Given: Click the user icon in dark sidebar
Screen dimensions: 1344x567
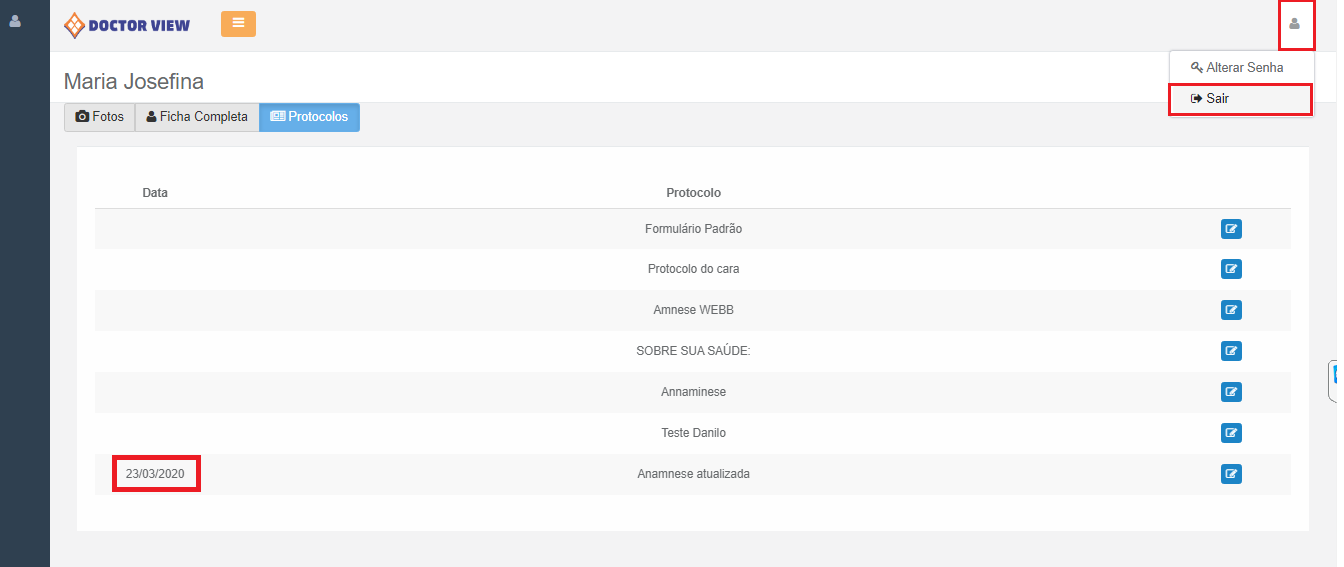Looking at the screenshot, I should 15,21.
